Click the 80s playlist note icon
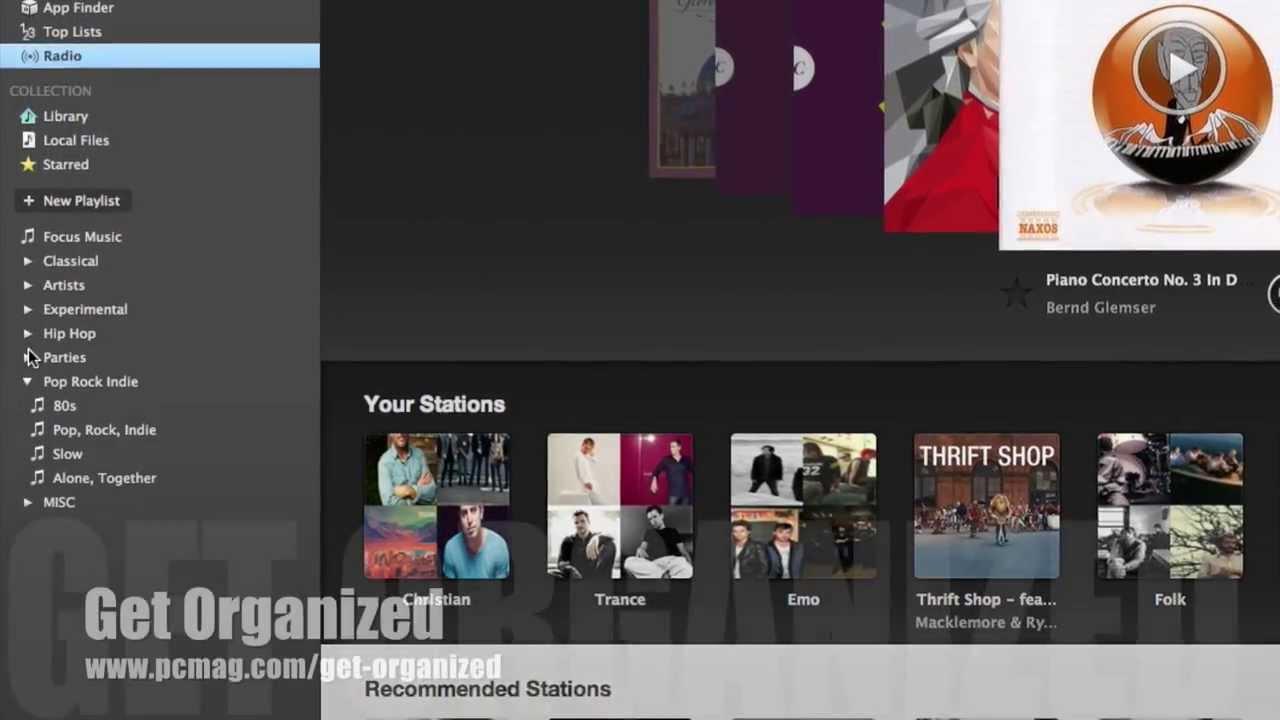1280x720 pixels. pyautogui.click(x=38, y=405)
